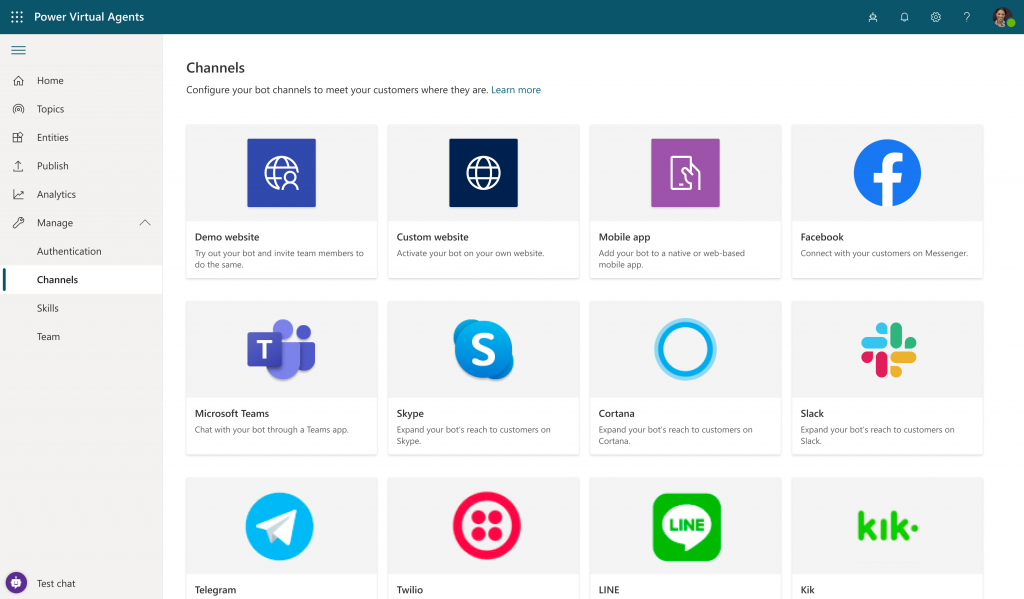Open the Facebook channel title
Image resolution: width=1024 pixels, height=599 pixels.
click(x=822, y=237)
